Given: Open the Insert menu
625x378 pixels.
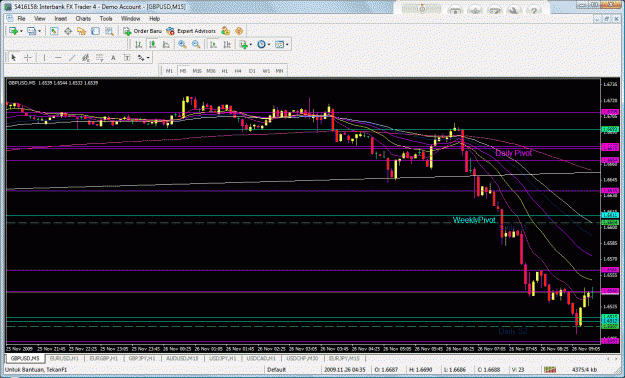Looking at the screenshot, I should [x=61, y=19].
